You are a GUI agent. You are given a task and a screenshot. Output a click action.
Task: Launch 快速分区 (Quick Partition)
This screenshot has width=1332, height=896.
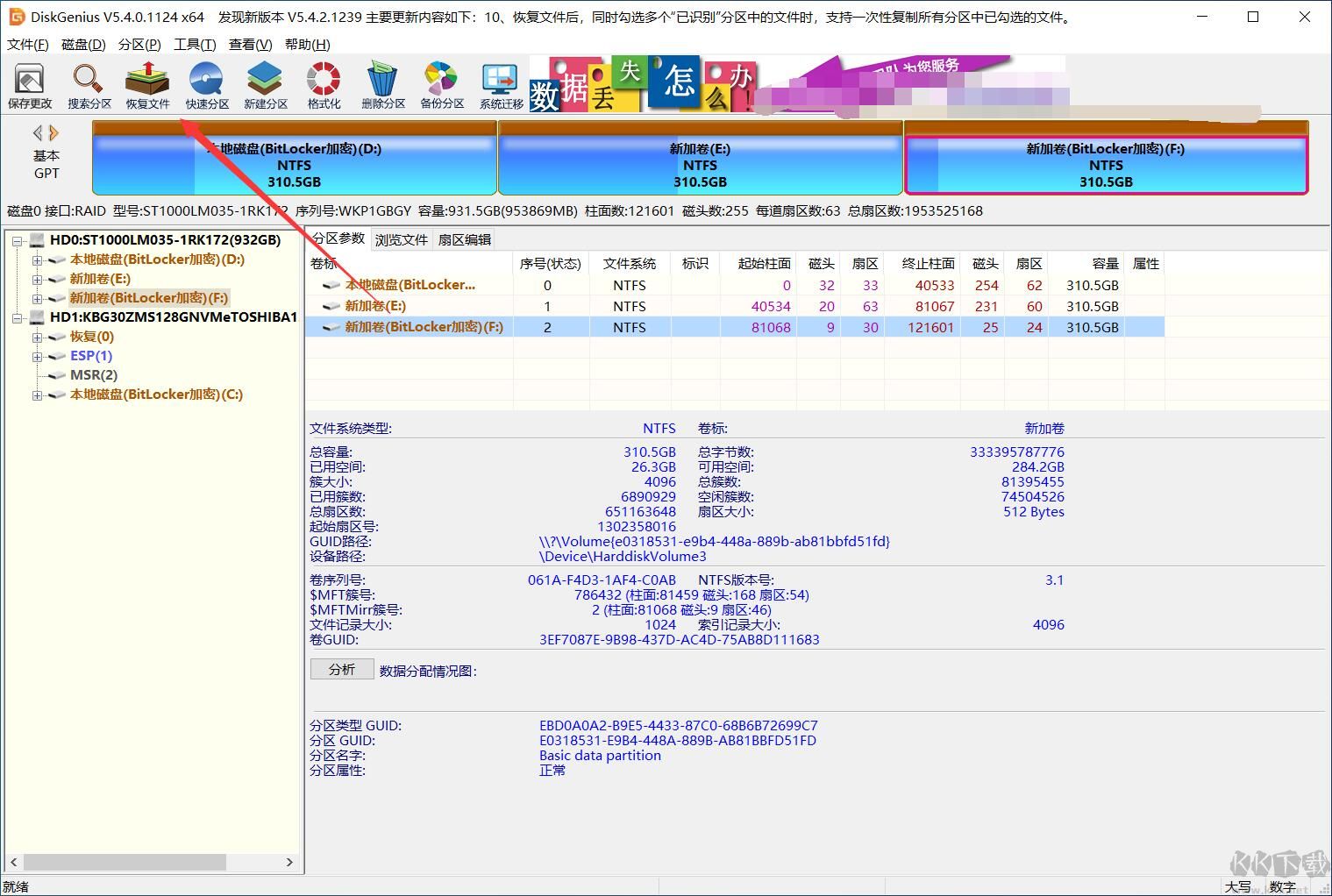pos(206,83)
